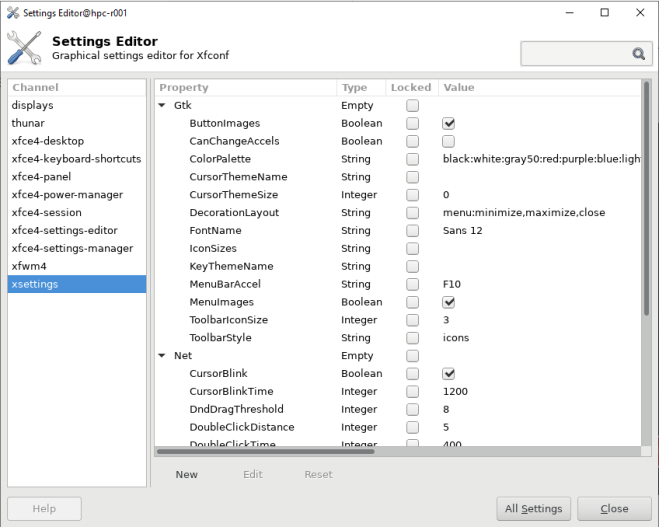Toggle the ButtonImages value checkbox
The width and height of the screenshot is (659, 527).
[x=449, y=124]
